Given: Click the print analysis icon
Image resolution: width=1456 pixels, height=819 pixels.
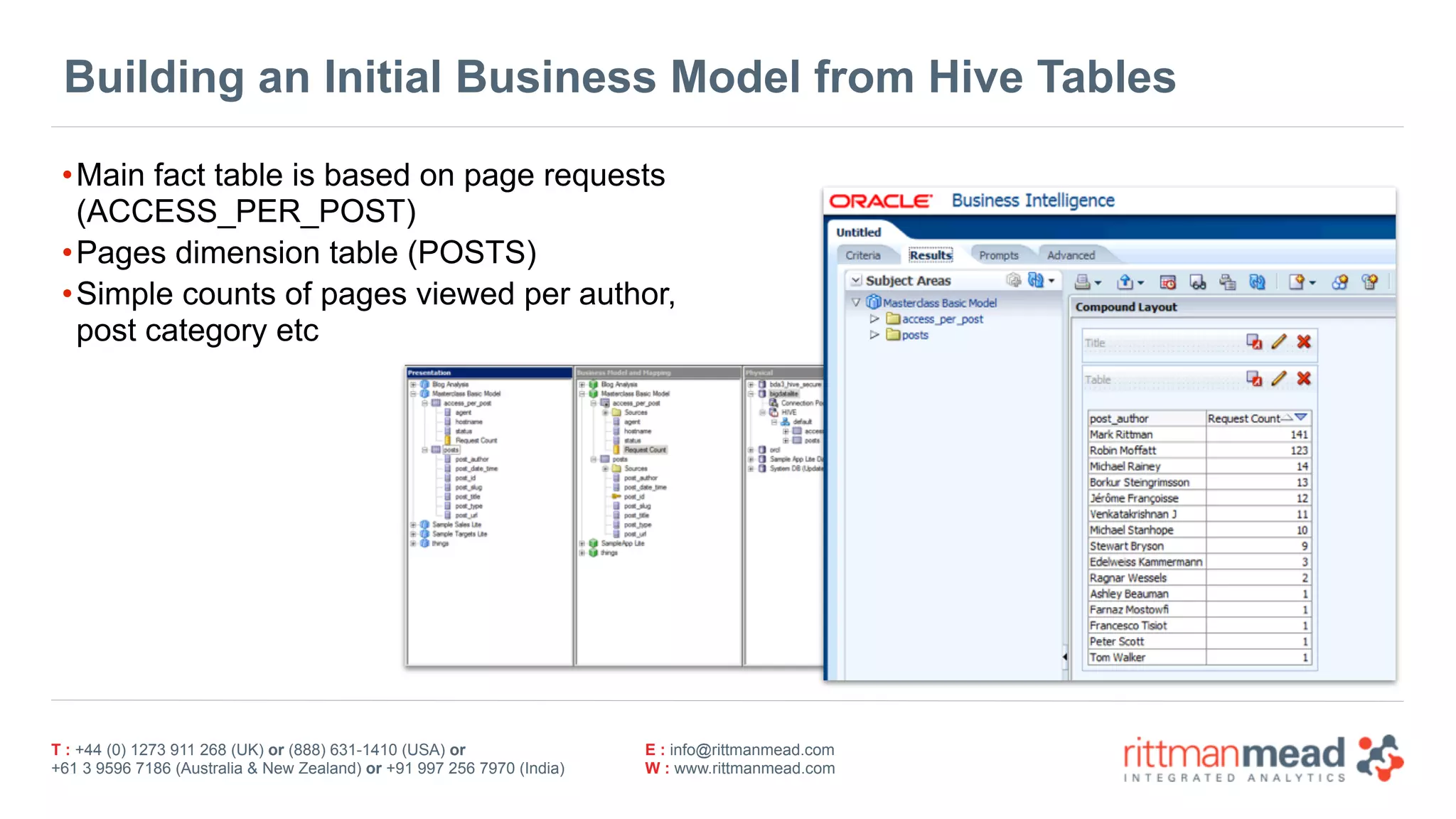Looking at the screenshot, I should pyautogui.click(x=1083, y=282).
